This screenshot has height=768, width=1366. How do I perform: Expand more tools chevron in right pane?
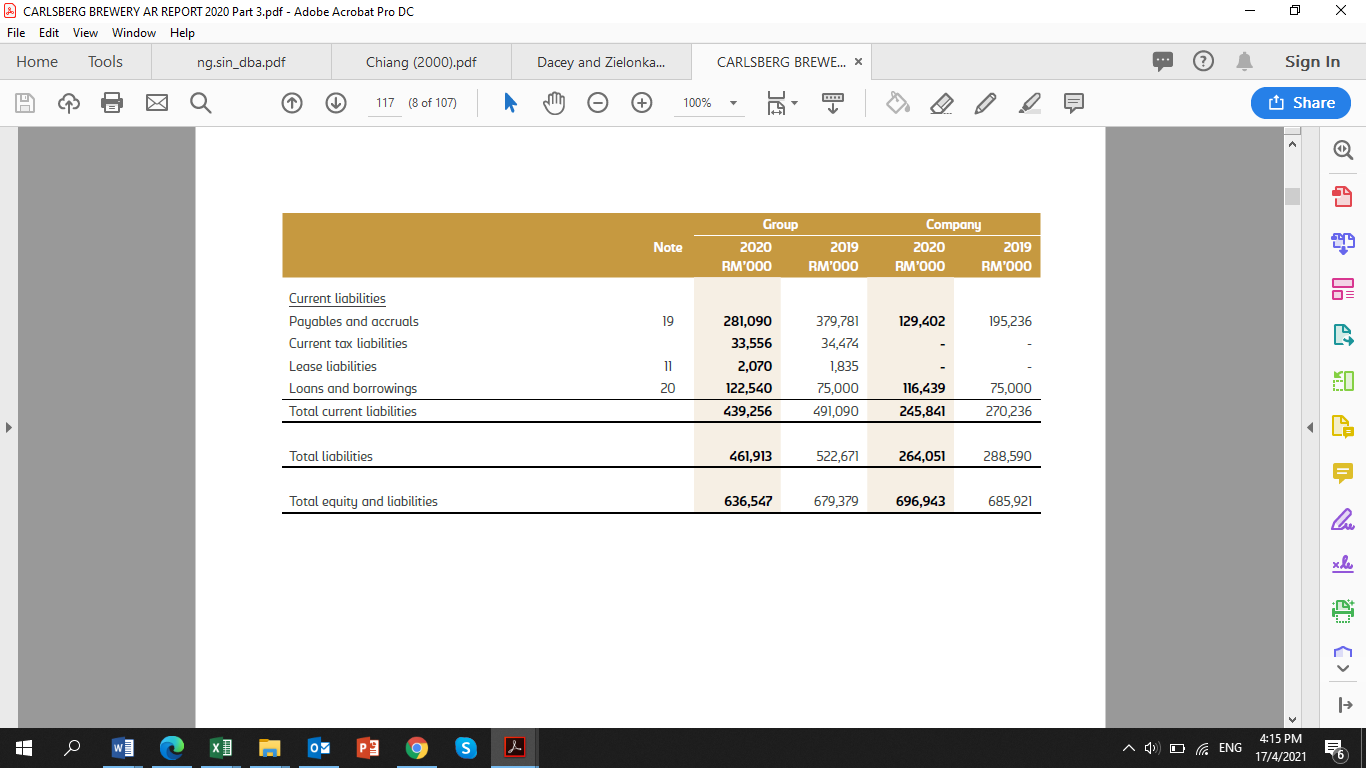[1343, 668]
